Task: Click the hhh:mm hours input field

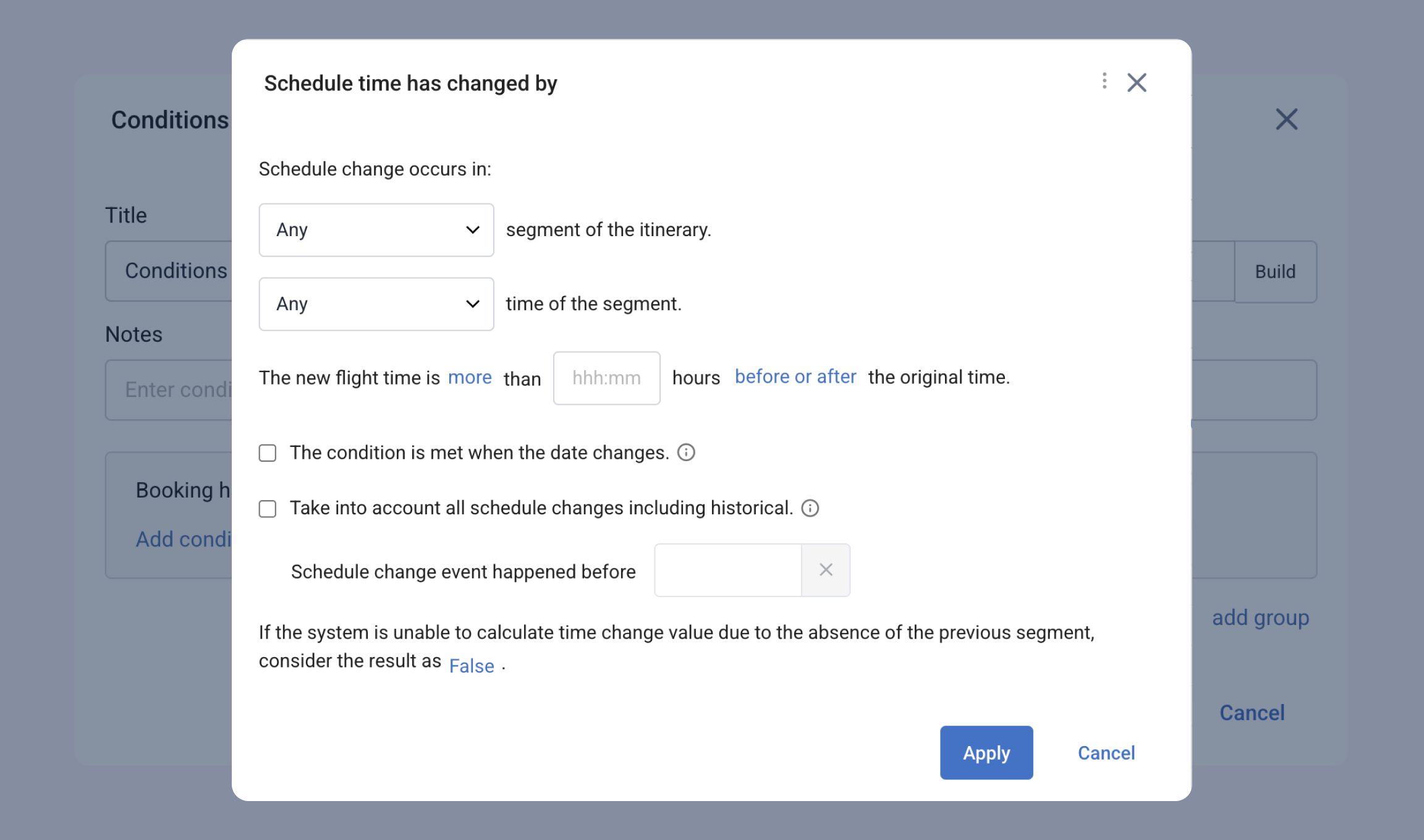Action: click(606, 378)
